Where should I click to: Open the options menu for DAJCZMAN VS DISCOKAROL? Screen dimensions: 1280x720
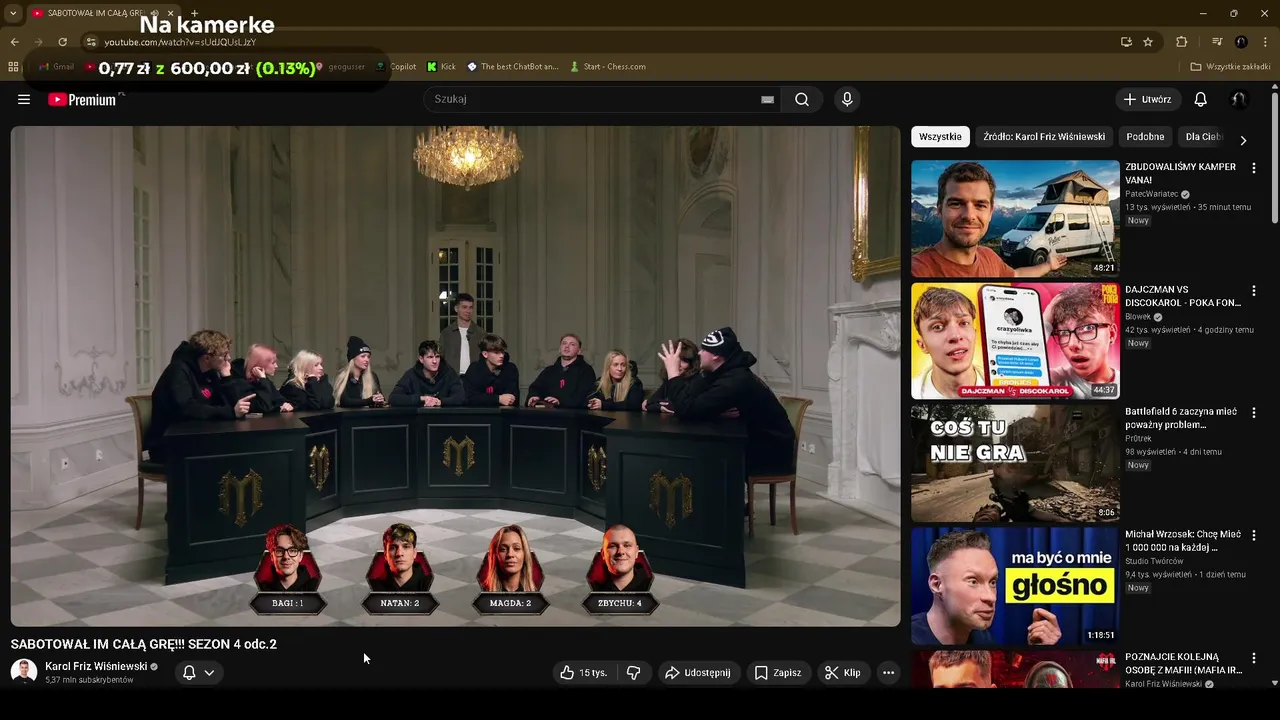pos(1254,291)
